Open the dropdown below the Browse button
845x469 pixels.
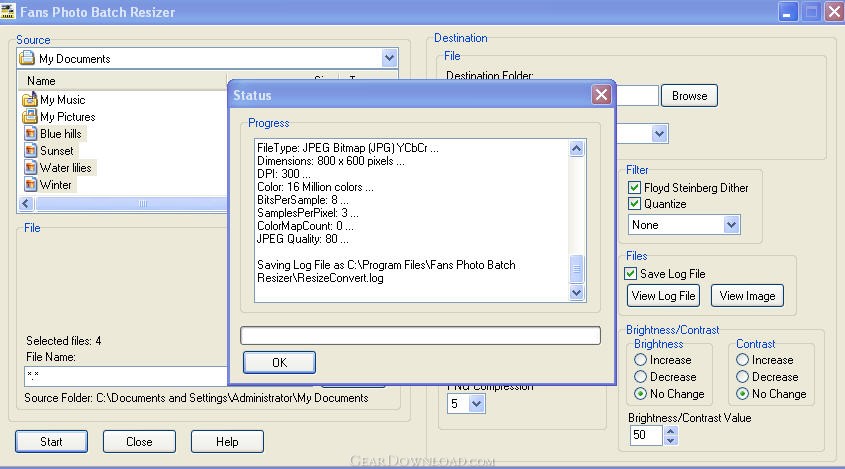coord(659,133)
